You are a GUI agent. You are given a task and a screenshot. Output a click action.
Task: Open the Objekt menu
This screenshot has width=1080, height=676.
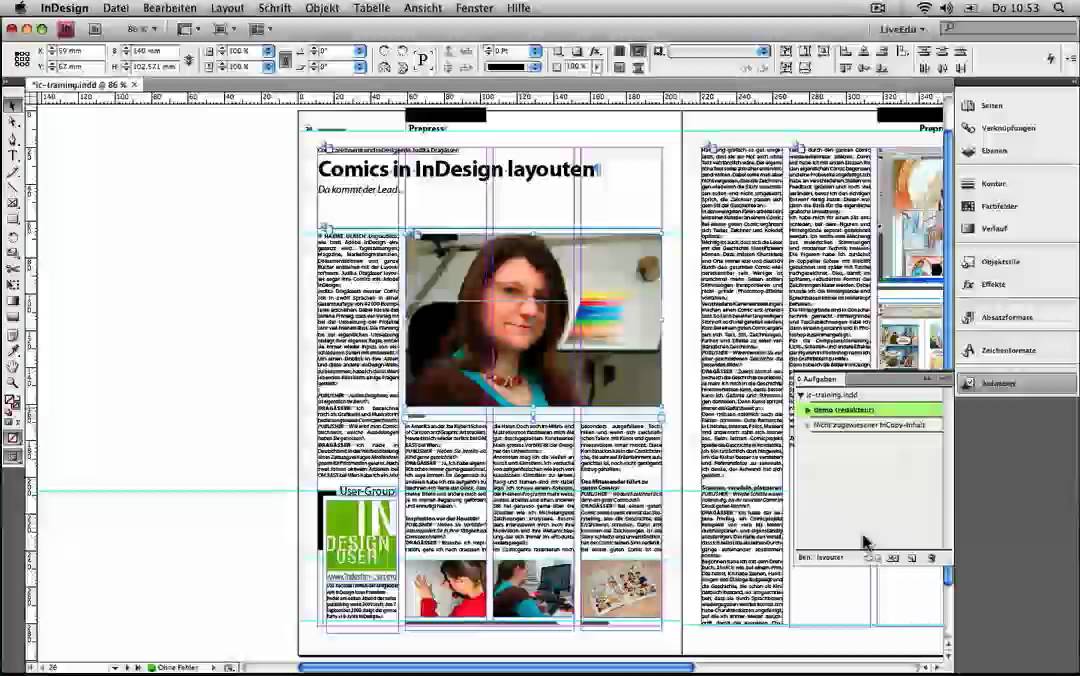[322, 8]
